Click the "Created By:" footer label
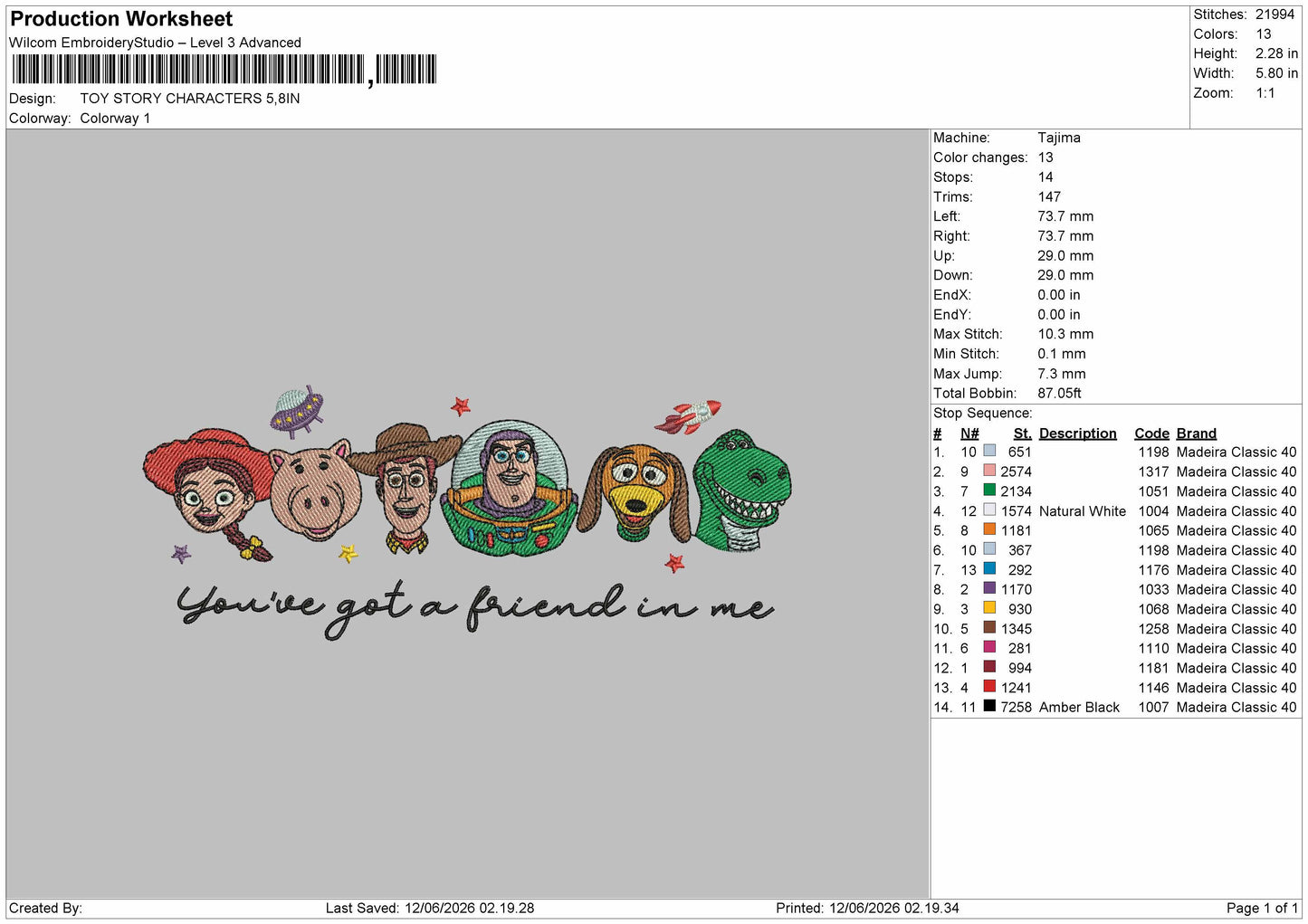 coord(45,908)
